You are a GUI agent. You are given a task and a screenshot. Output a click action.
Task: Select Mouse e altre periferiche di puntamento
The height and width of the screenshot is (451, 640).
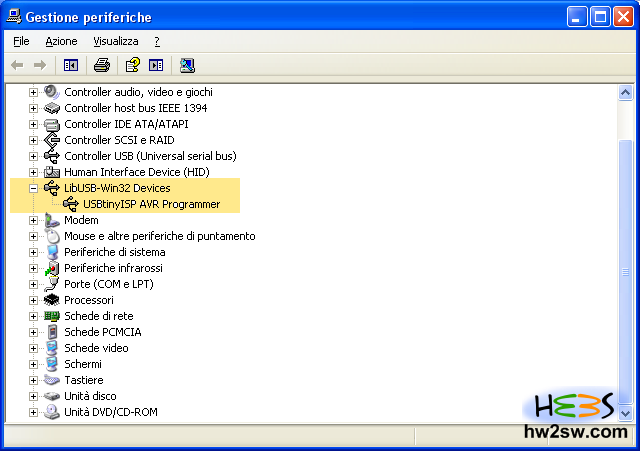tap(159, 236)
